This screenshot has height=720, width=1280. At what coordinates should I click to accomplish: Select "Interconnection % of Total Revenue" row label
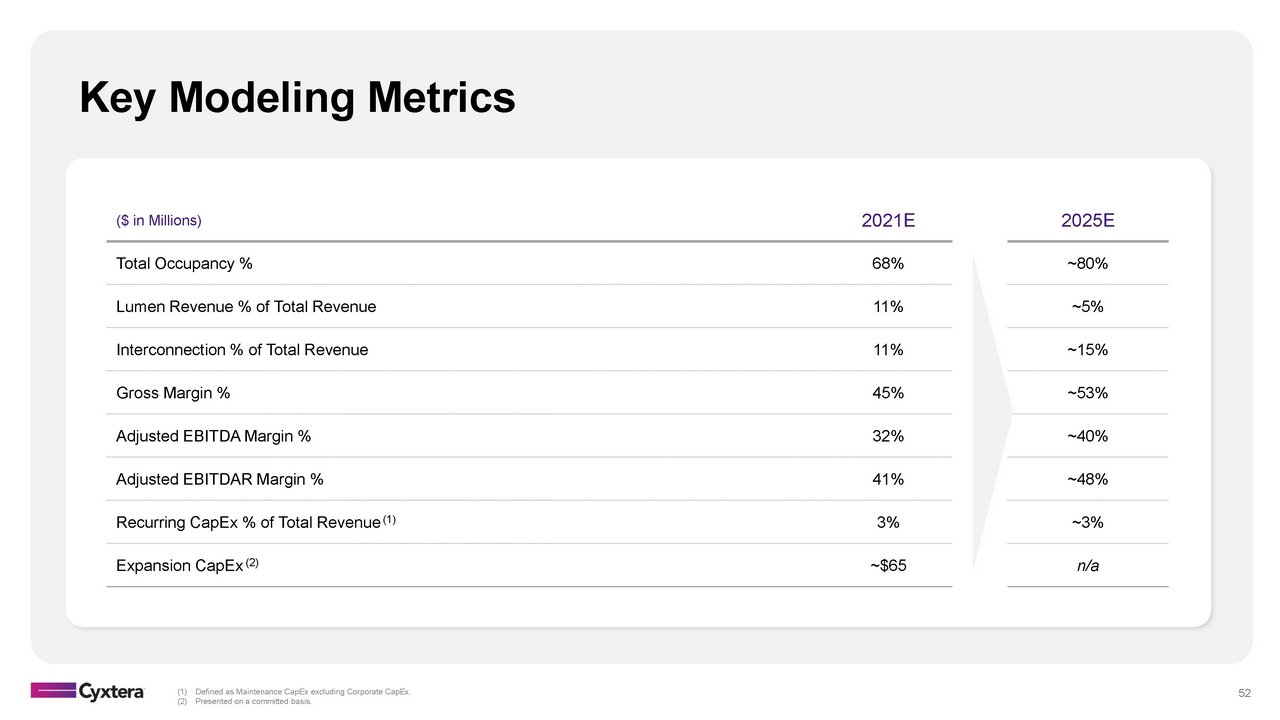pos(242,350)
